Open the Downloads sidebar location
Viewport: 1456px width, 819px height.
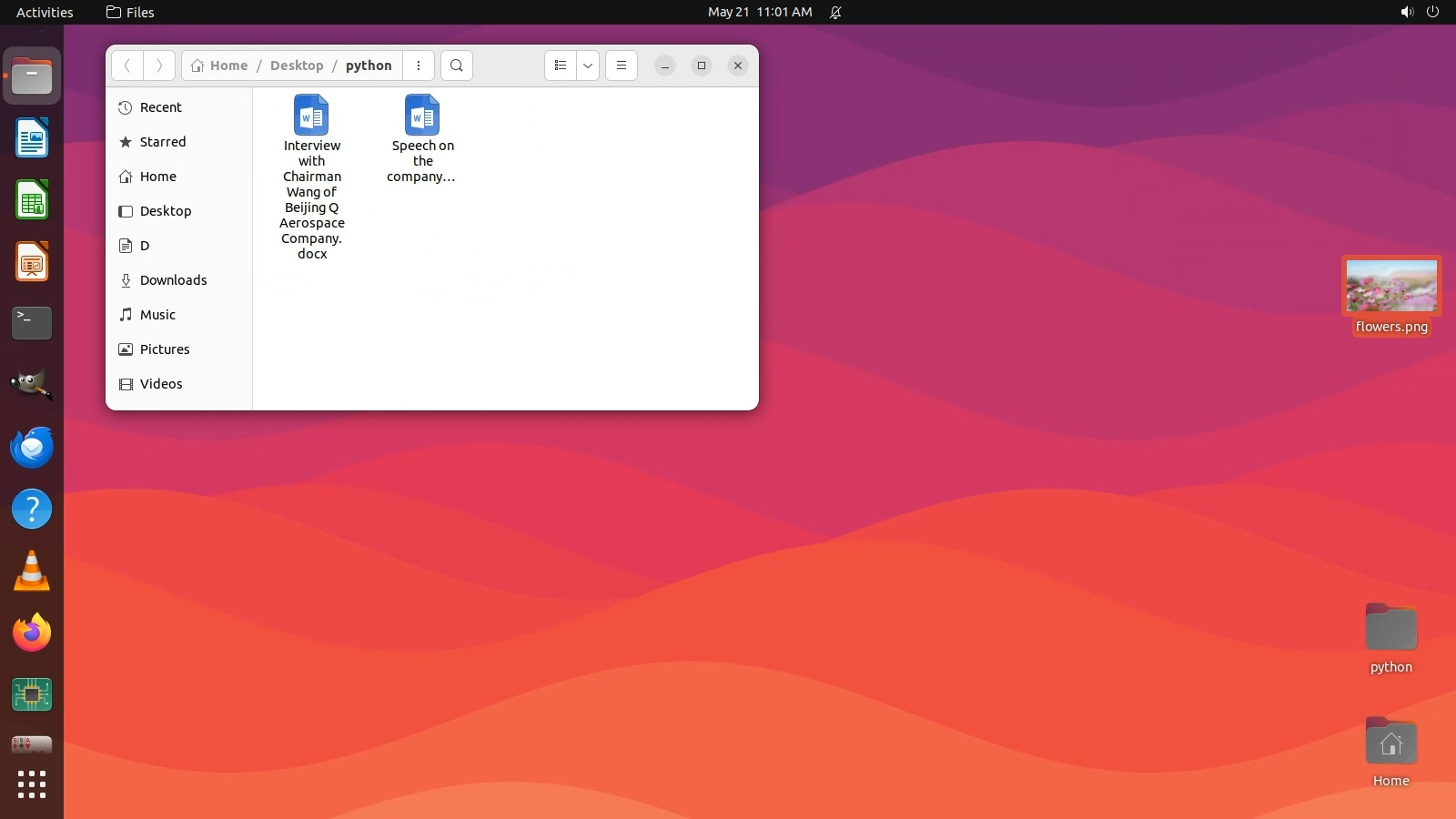173,280
